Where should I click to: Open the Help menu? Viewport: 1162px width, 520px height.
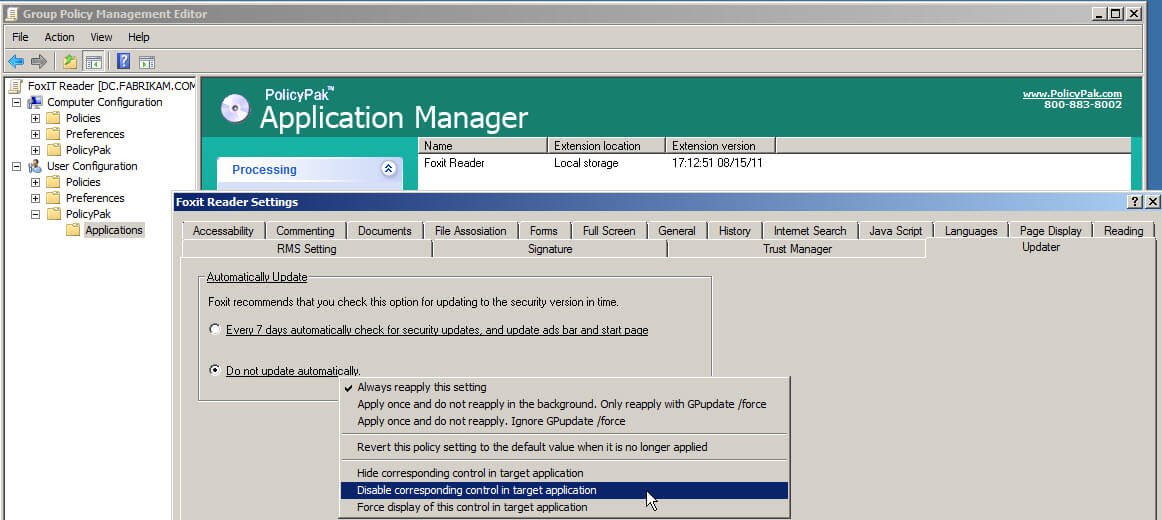(x=139, y=37)
